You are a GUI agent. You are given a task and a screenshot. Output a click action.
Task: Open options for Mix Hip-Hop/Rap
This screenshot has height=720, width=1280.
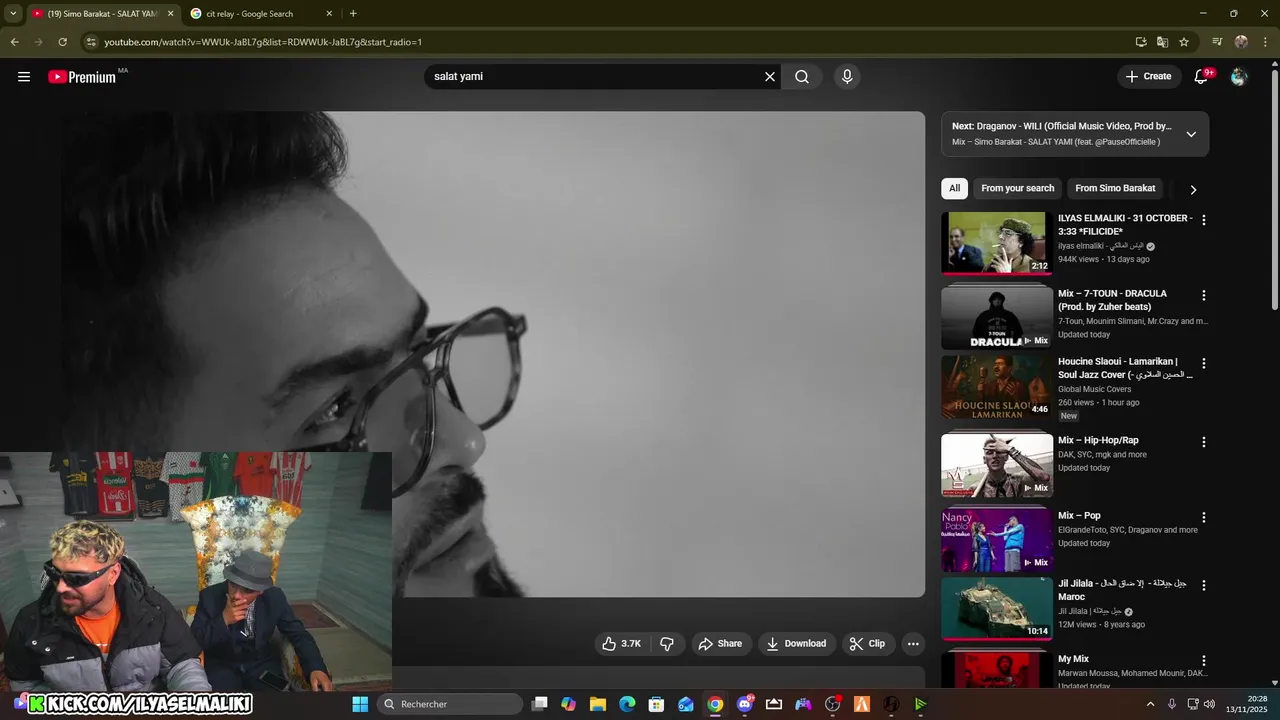1204,442
